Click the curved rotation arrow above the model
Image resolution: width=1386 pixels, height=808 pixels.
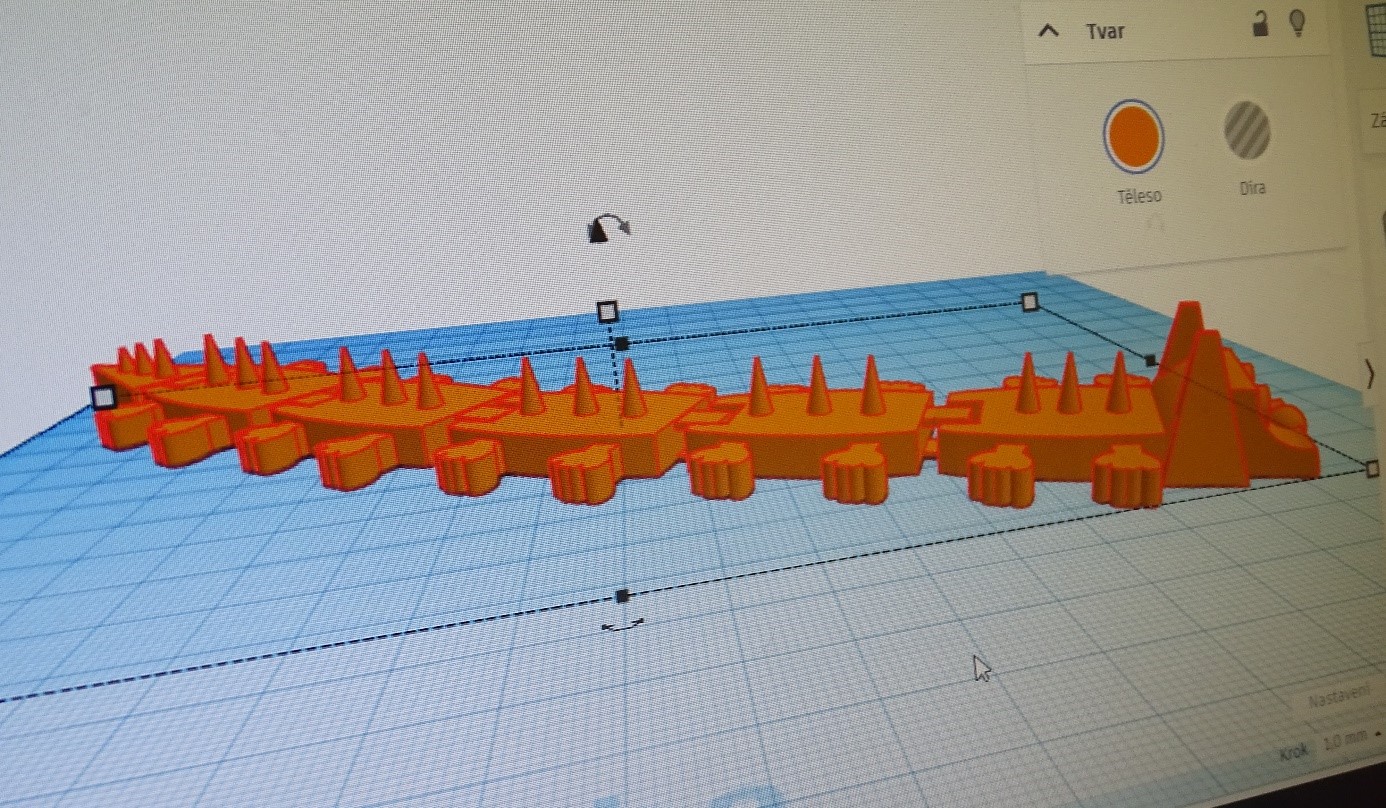pyautogui.click(x=606, y=226)
